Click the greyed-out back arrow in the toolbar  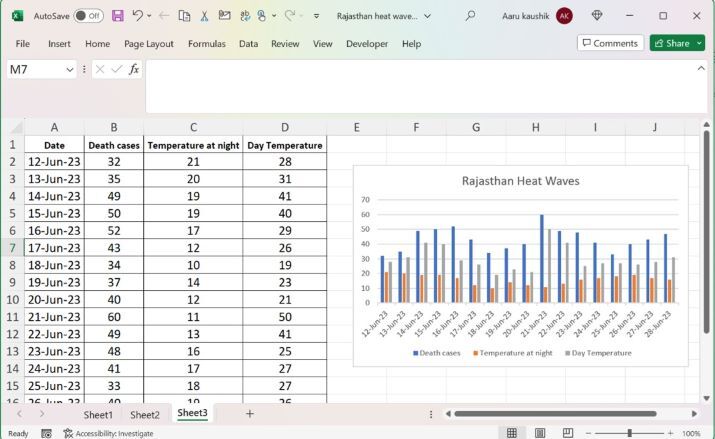(x=164, y=16)
